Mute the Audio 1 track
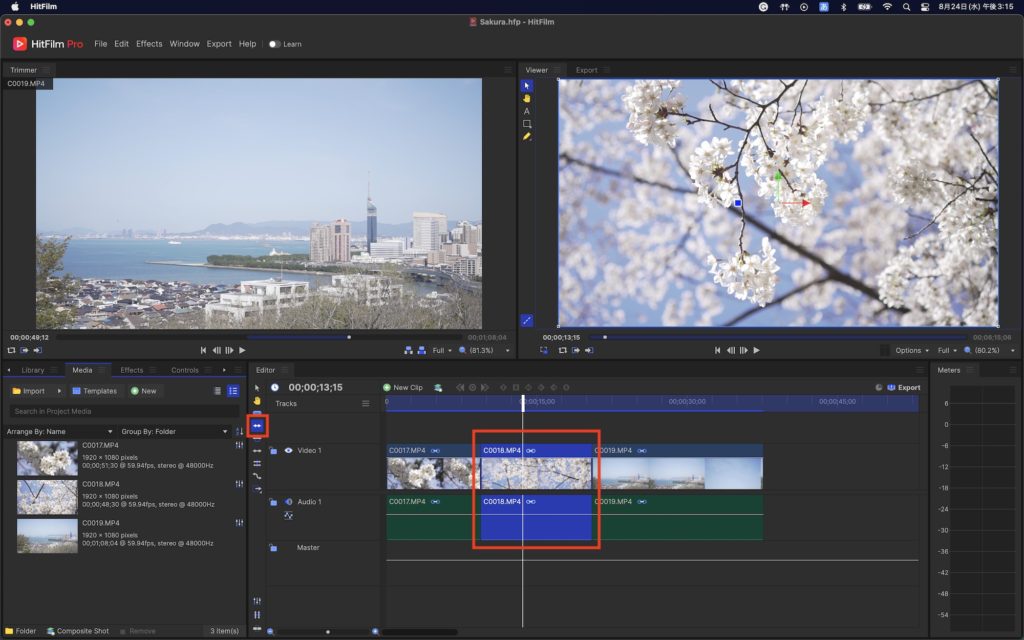The width and height of the screenshot is (1024, 640). (288, 502)
